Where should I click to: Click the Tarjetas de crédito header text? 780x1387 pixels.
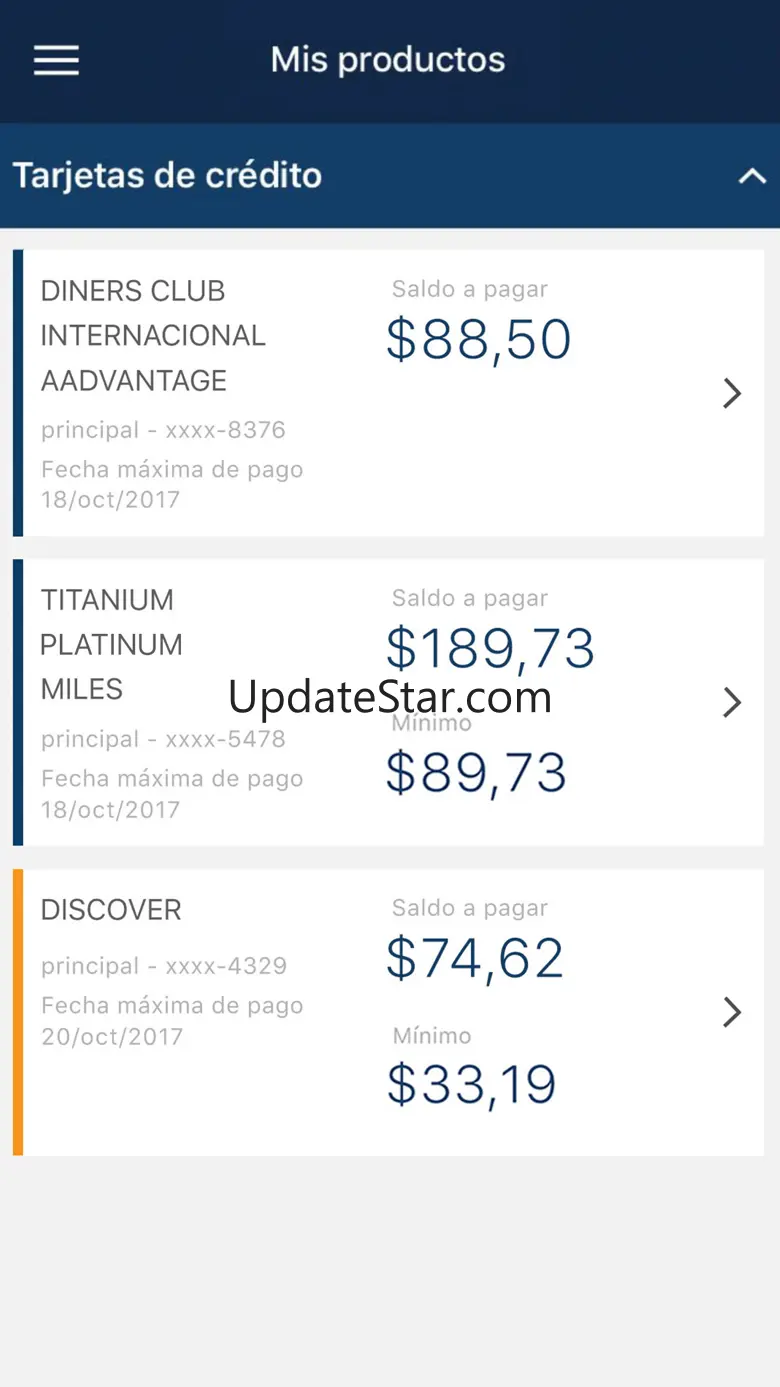coord(167,176)
